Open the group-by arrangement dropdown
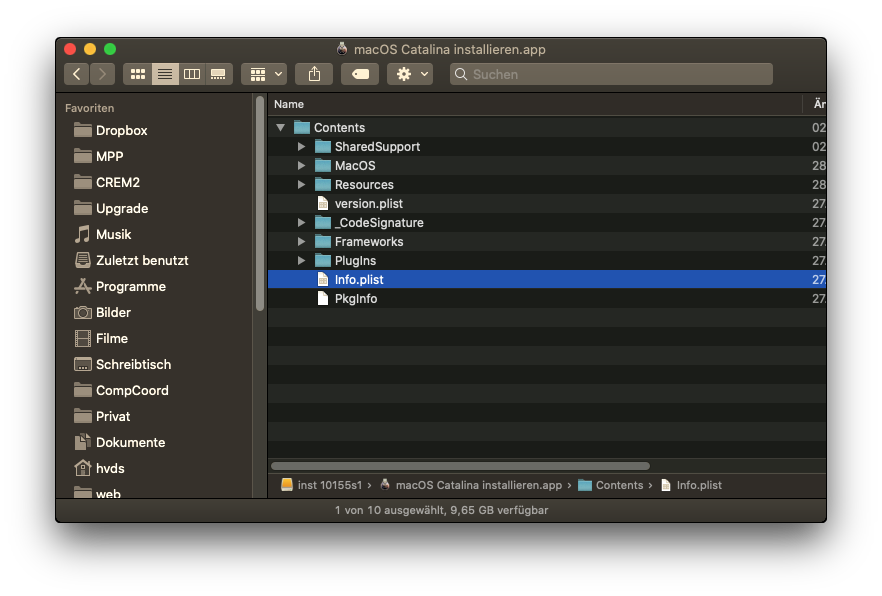Image resolution: width=882 pixels, height=596 pixels. tap(264, 74)
